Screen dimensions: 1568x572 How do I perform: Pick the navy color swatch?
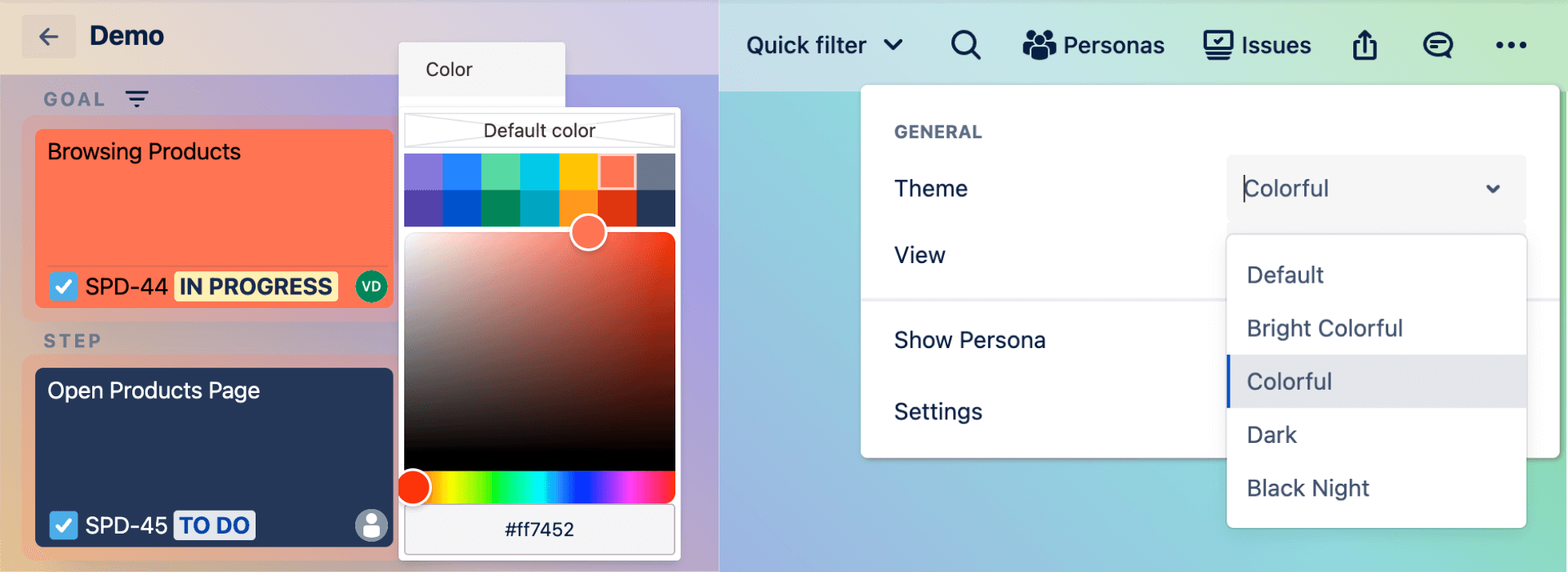pyautogui.click(x=656, y=208)
